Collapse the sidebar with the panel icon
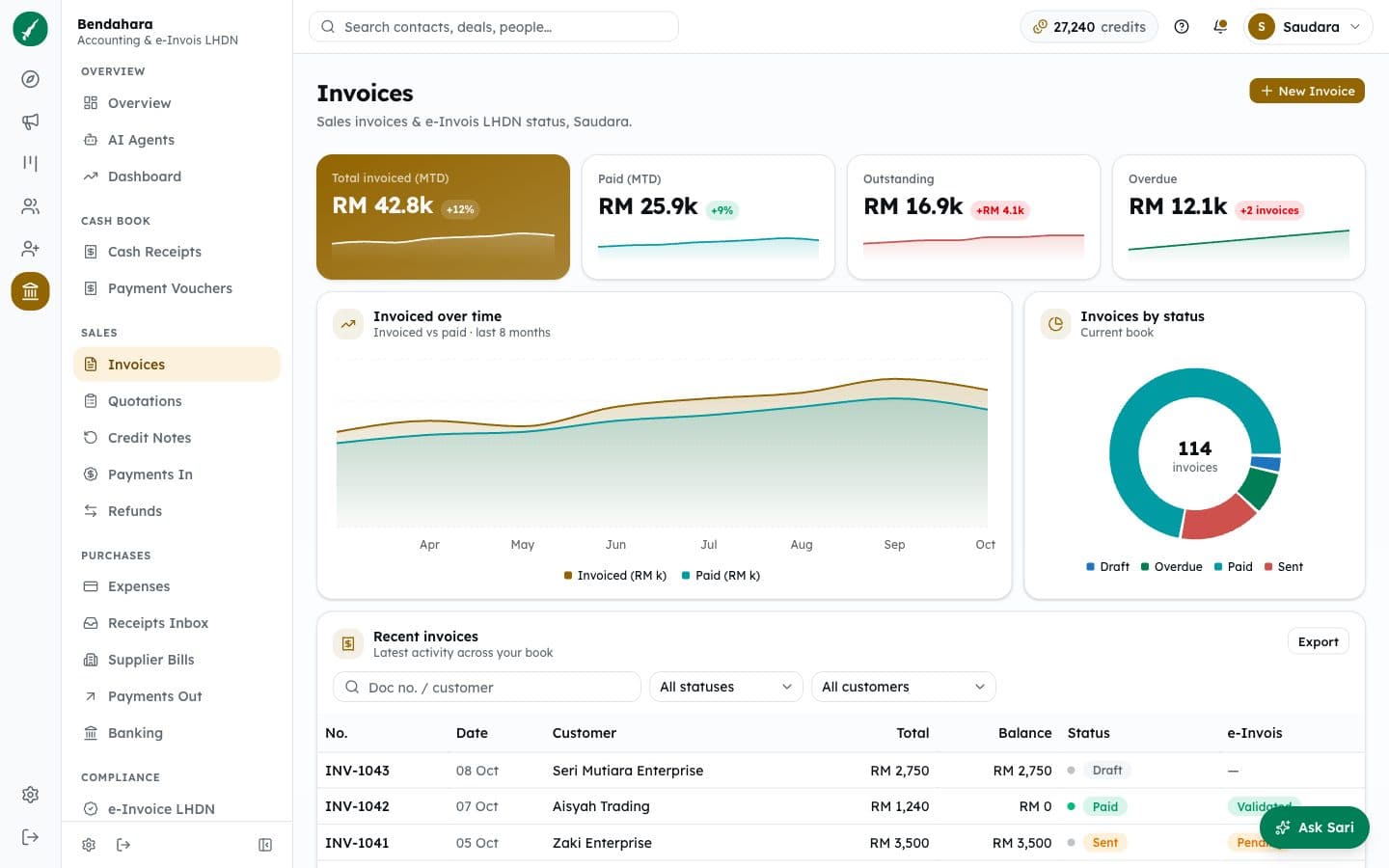 tap(265, 845)
